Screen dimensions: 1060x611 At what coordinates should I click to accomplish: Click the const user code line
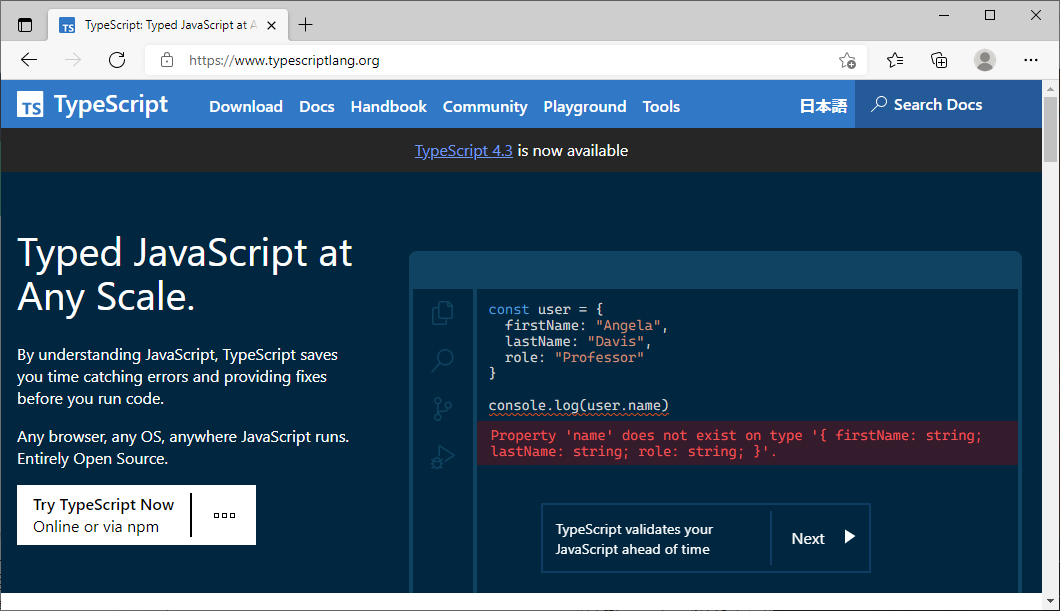coord(546,310)
